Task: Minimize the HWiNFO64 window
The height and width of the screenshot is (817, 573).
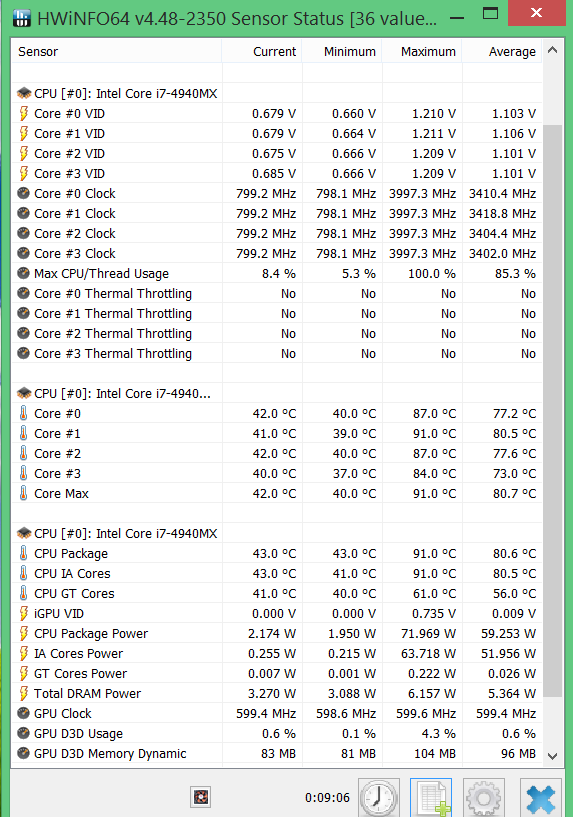Action: tap(457, 17)
